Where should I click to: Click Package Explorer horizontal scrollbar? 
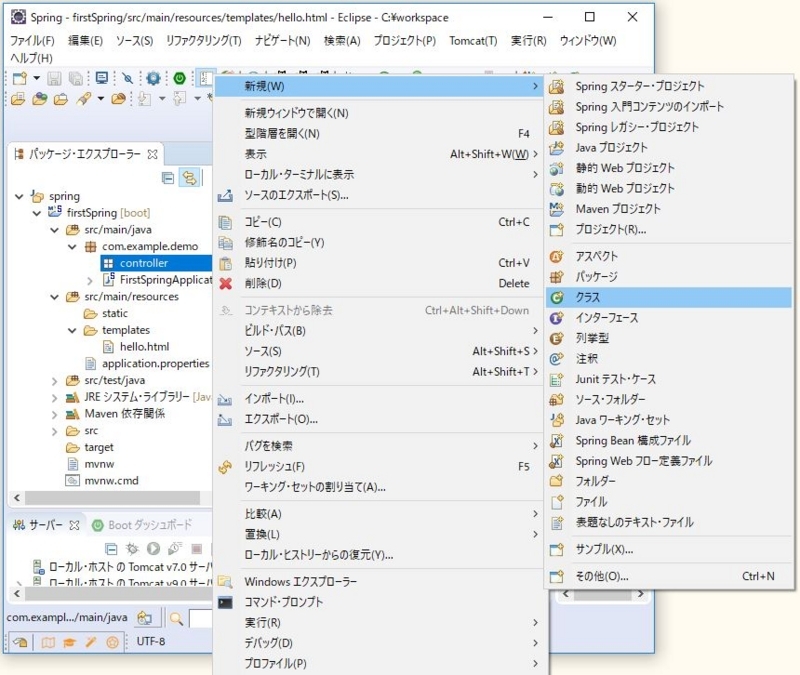pos(112,497)
